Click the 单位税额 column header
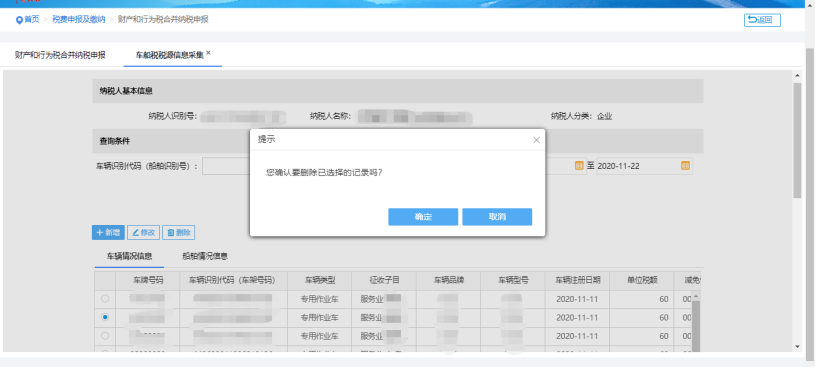Image resolution: width=815 pixels, height=367 pixels. (x=642, y=280)
